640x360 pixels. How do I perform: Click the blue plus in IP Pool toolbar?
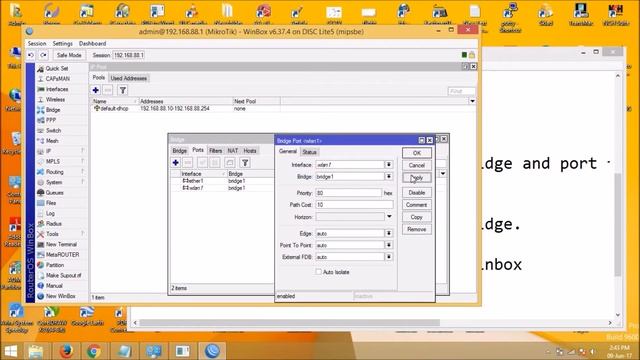tap(96, 90)
